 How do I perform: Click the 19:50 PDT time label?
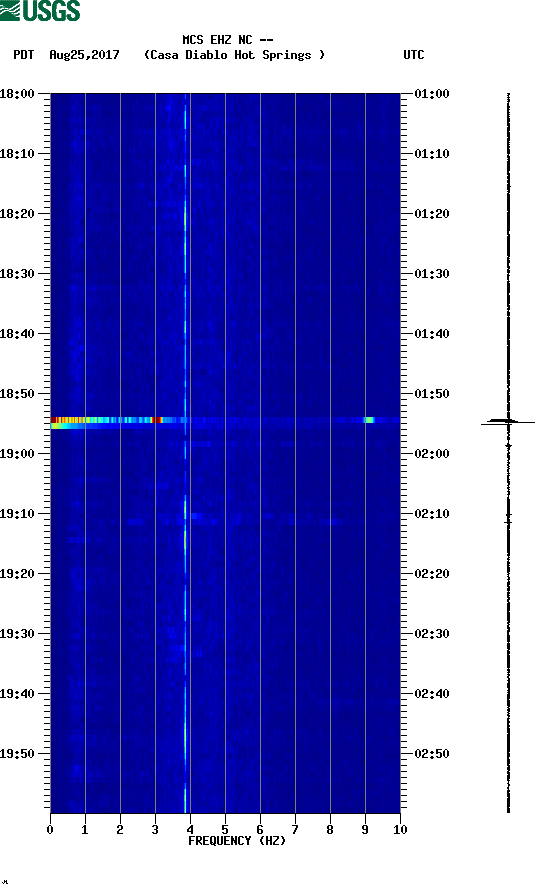pos(17,753)
